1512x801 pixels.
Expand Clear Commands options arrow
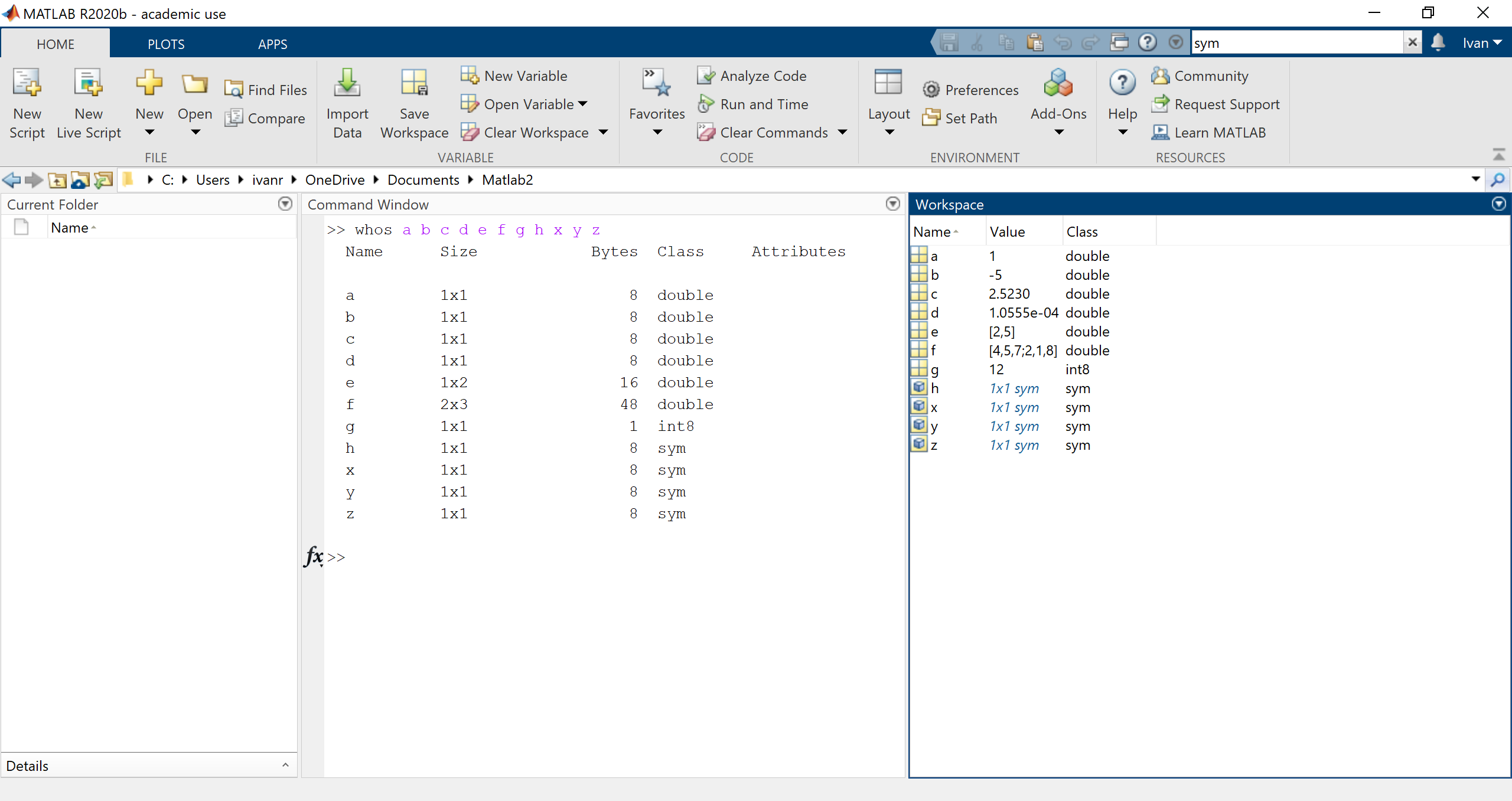tap(843, 132)
